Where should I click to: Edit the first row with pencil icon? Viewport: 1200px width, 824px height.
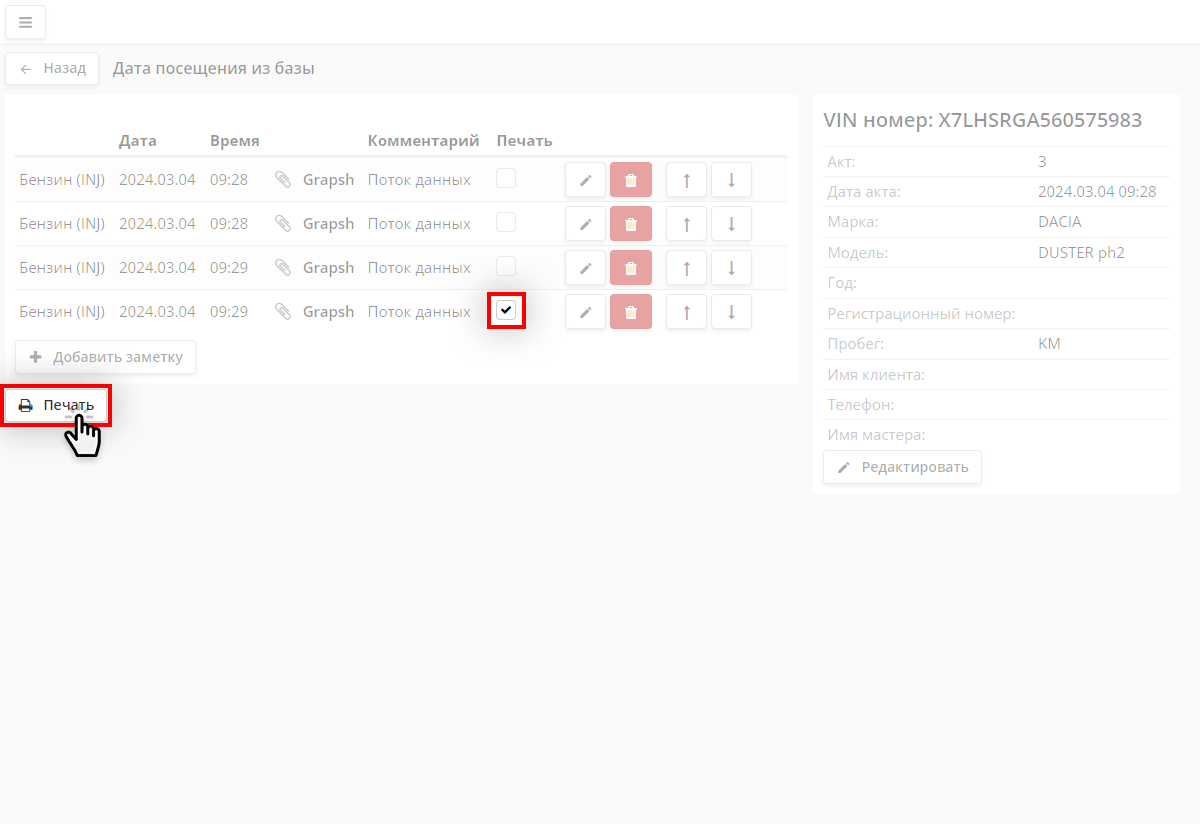[585, 180]
